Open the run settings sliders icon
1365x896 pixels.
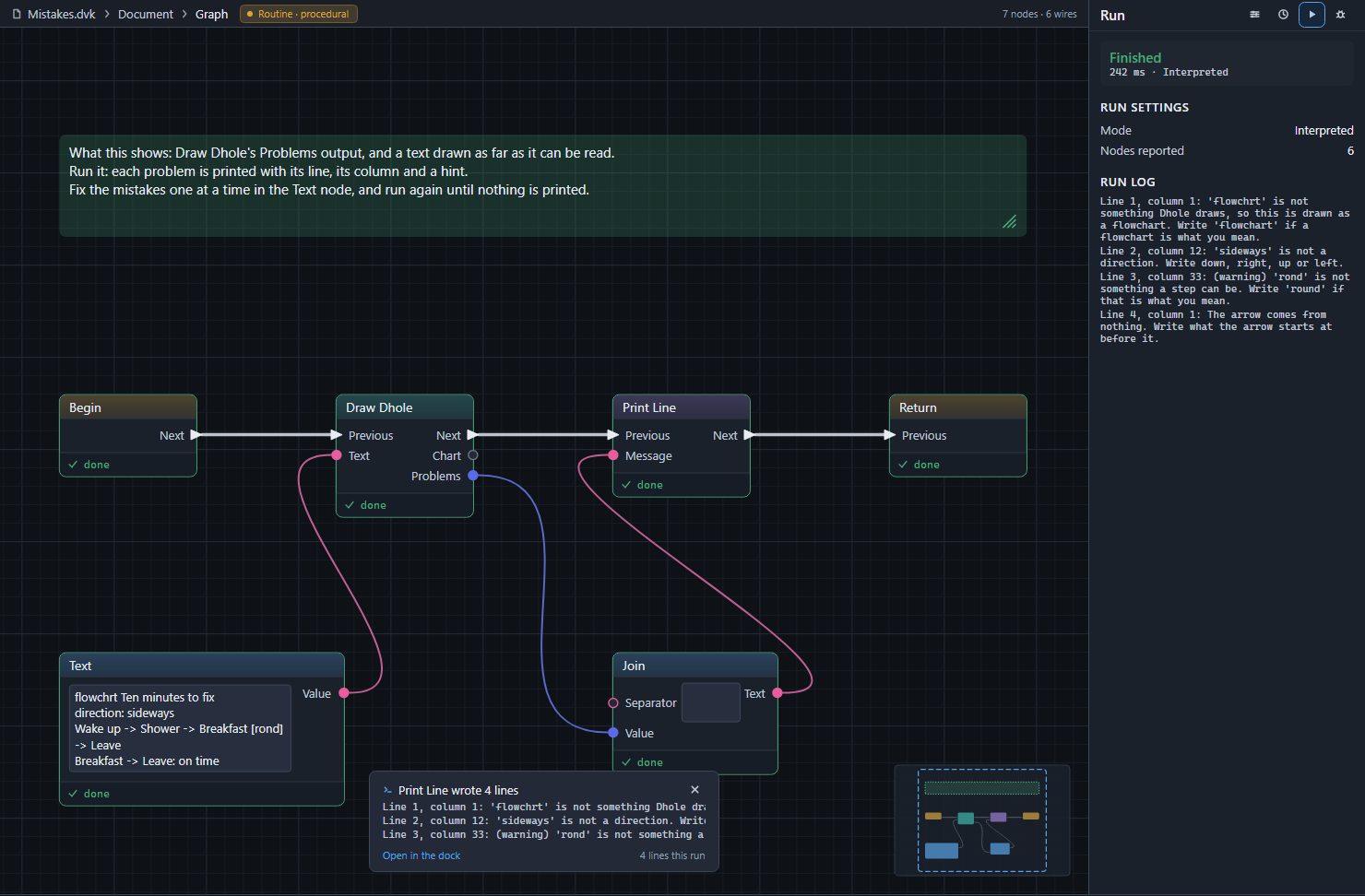coord(1254,15)
